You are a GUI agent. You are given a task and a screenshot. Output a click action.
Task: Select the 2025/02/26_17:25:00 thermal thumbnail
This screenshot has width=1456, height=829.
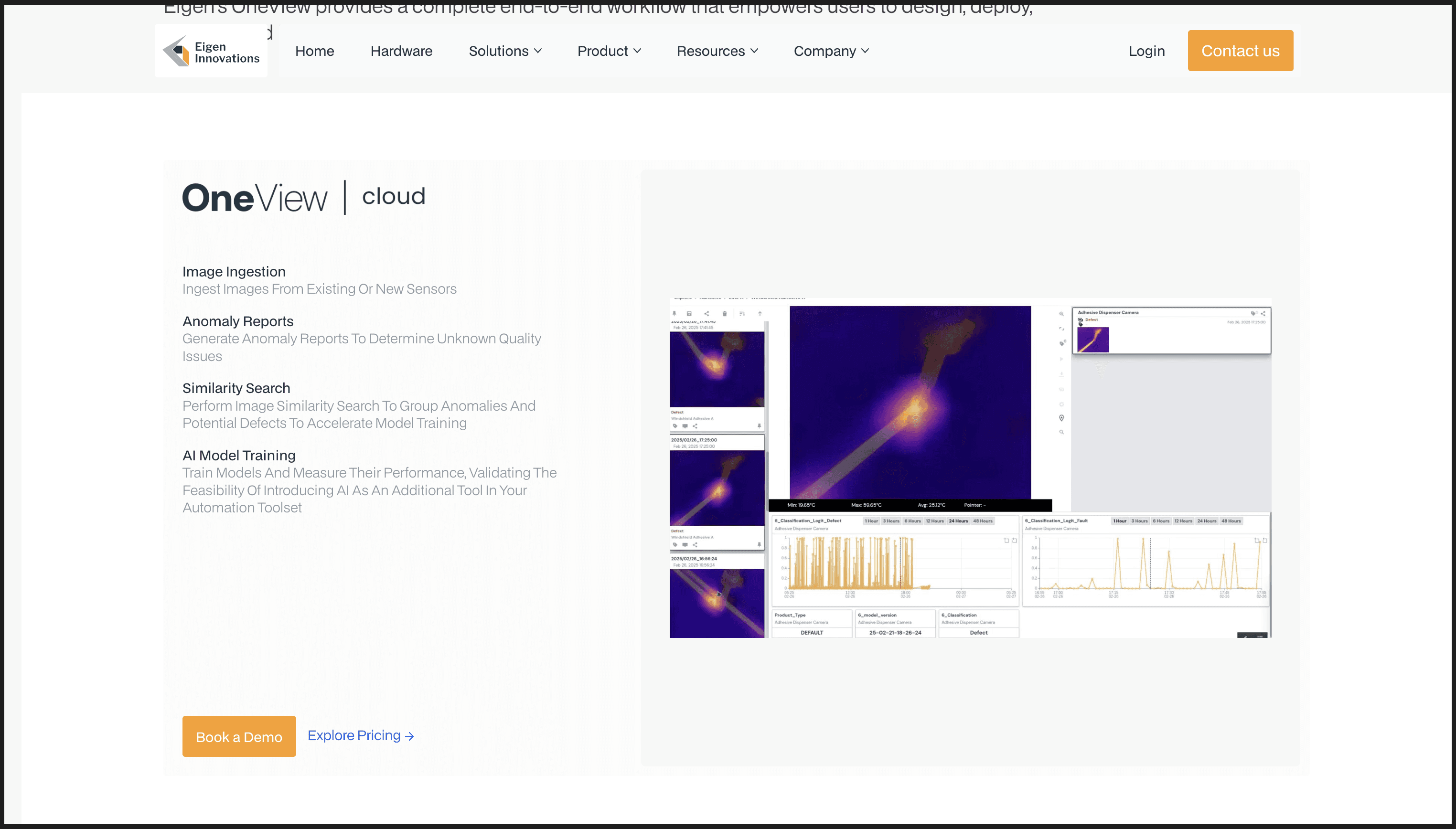pyautogui.click(x=717, y=488)
